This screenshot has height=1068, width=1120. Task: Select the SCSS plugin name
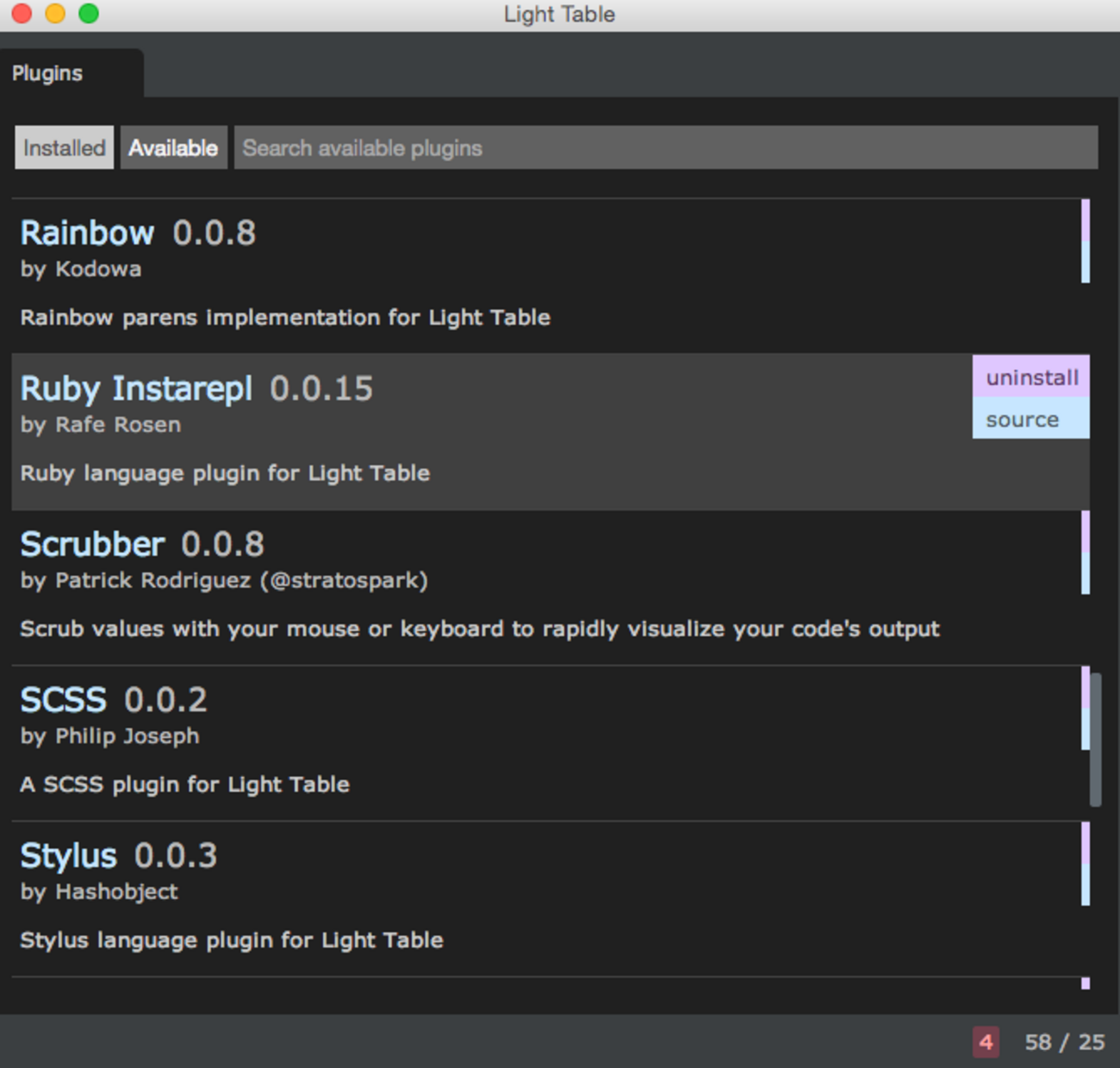pyautogui.click(x=64, y=700)
